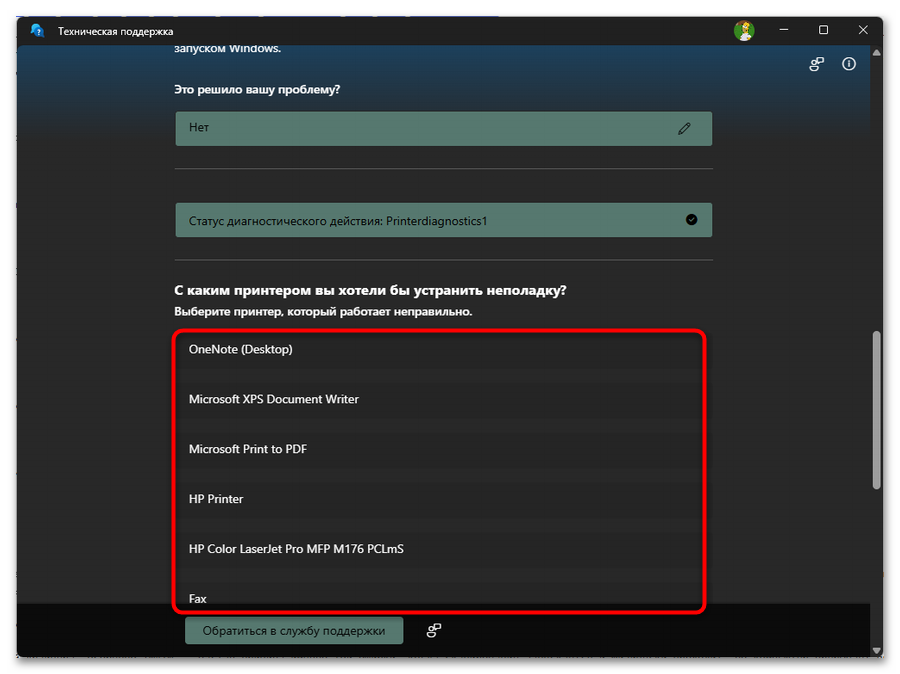This screenshot has width=900, height=674.
Task: Click the 'Нет' answer field
Action: coord(444,129)
